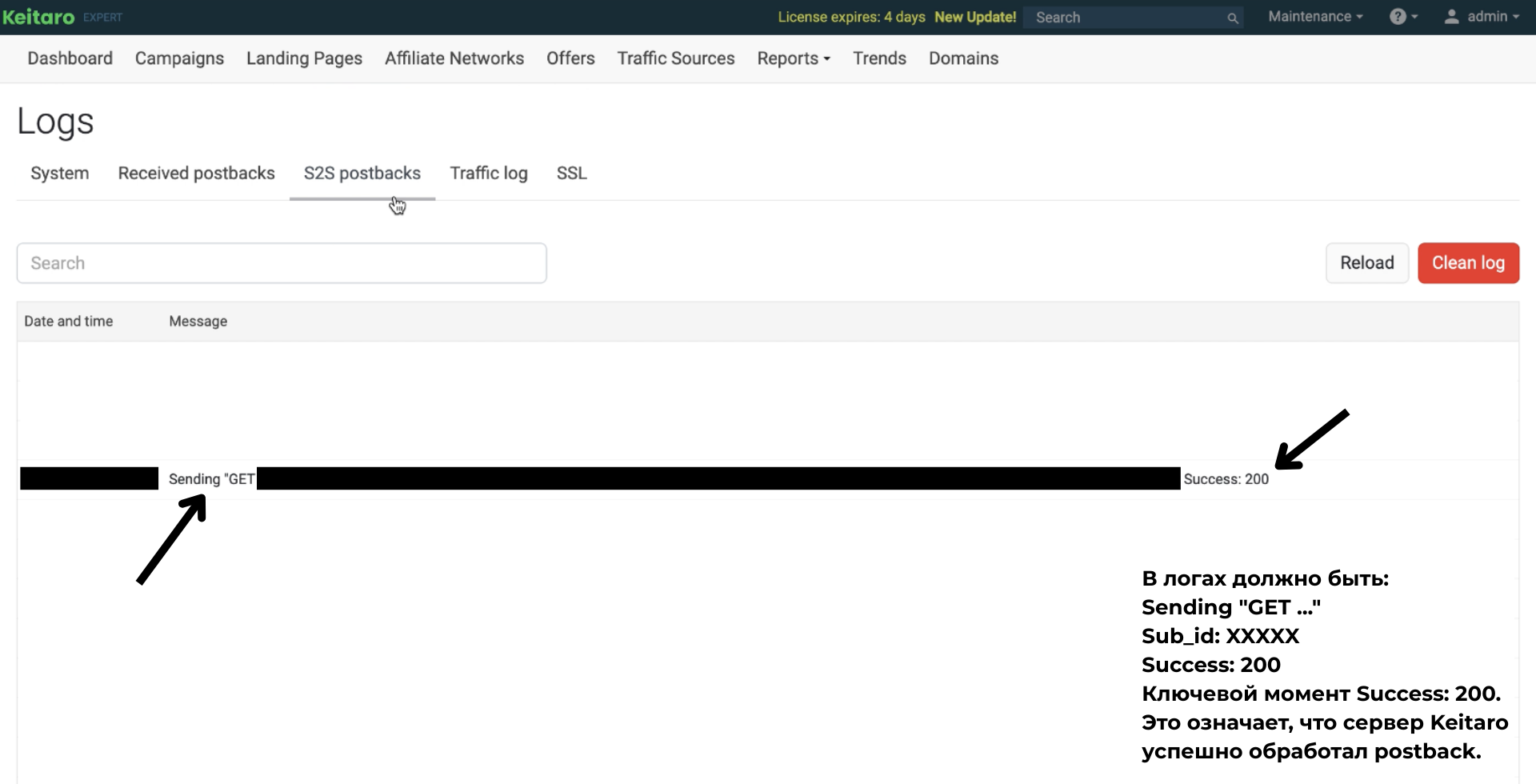This screenshot has height=784, width=1536.
Task: Click the top bar Search field
Action: pos(1126,18)
